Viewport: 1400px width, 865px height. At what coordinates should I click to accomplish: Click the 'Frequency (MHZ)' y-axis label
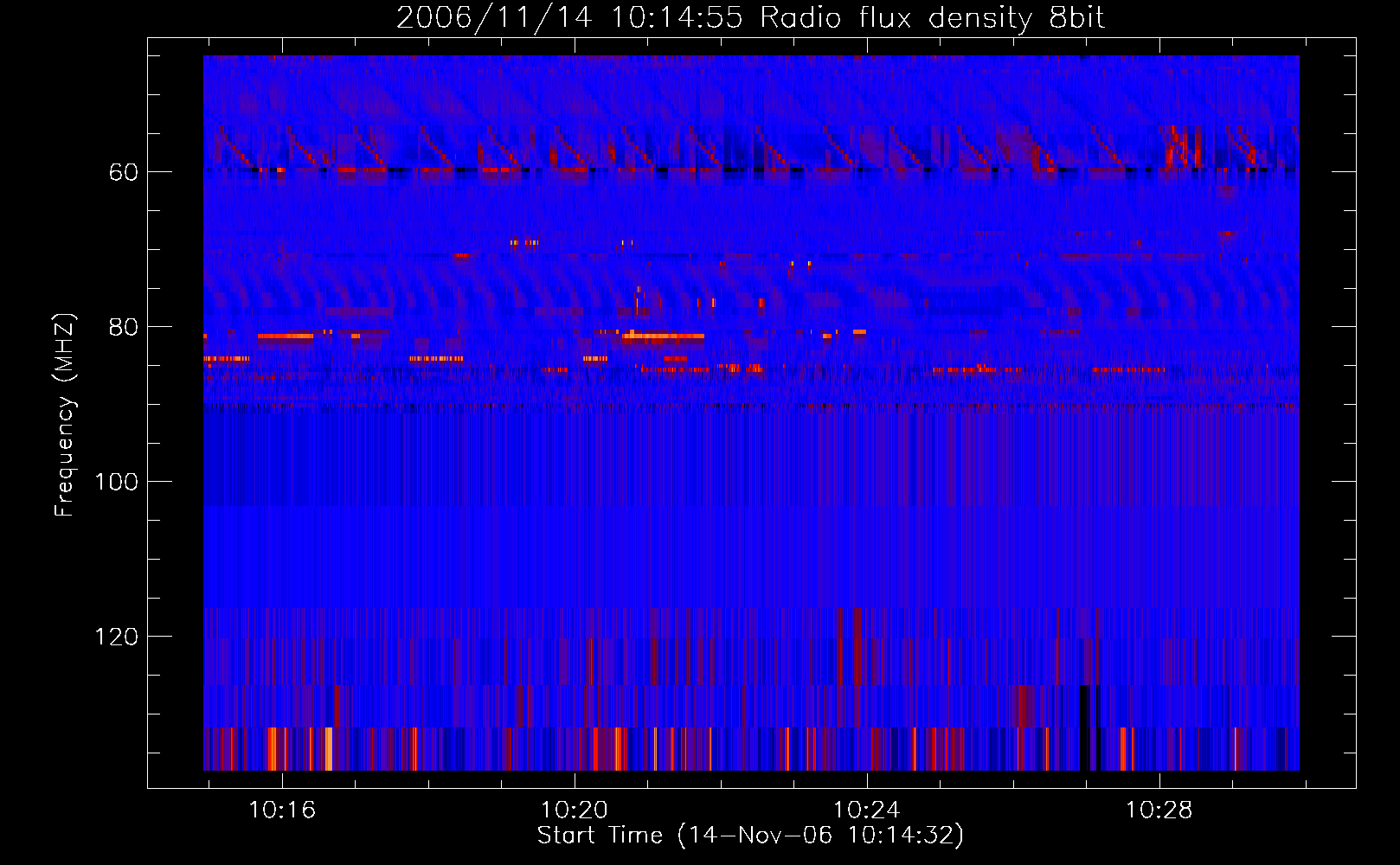pyautogui.click(x=65, y=415)
